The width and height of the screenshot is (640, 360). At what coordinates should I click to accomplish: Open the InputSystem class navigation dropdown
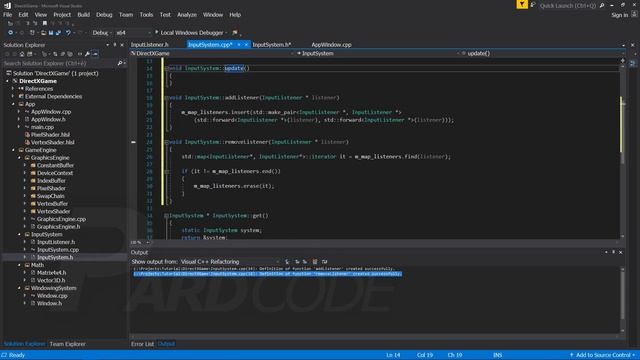point(378,53)
